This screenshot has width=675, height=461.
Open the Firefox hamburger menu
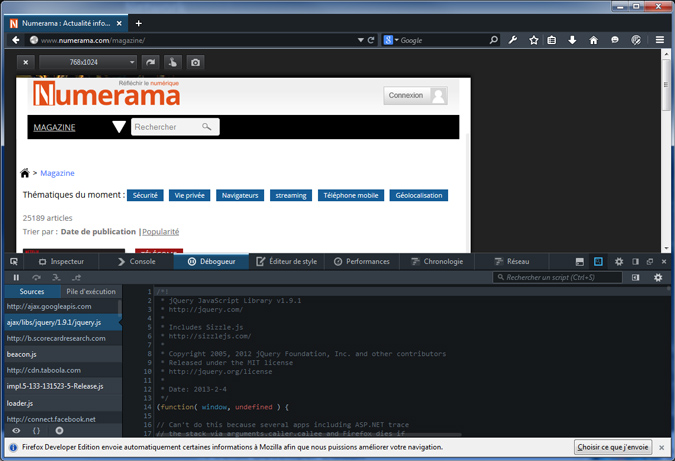pyautogui.click(x=660, y=40)
